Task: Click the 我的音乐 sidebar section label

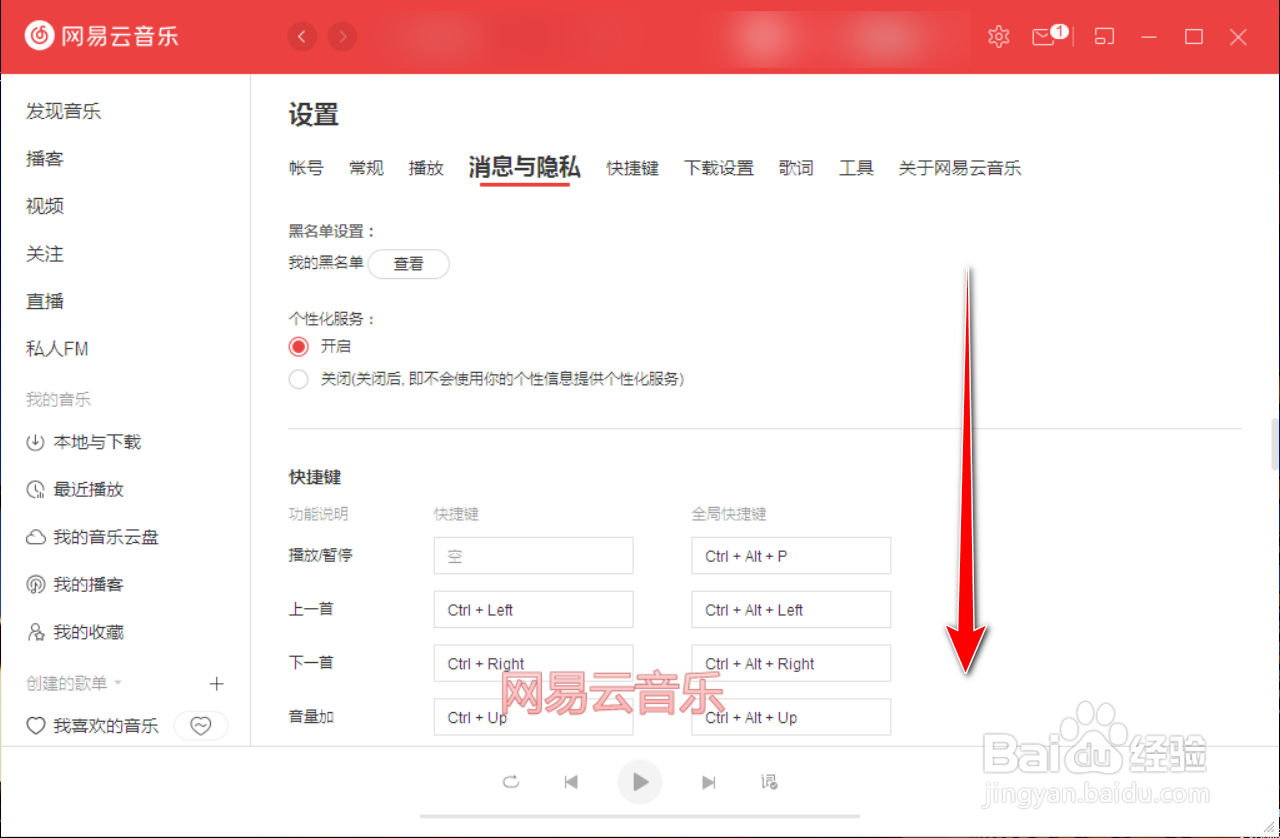Action: tap(58, 400)
